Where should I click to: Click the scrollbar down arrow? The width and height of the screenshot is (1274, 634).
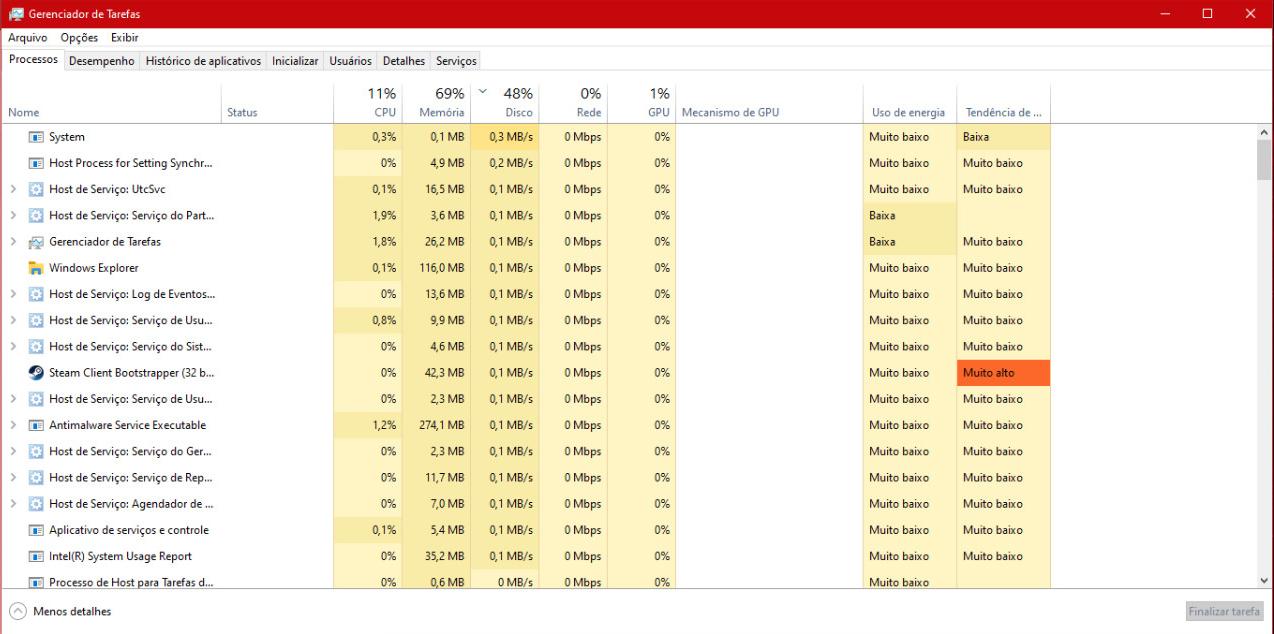(1265, 580)
